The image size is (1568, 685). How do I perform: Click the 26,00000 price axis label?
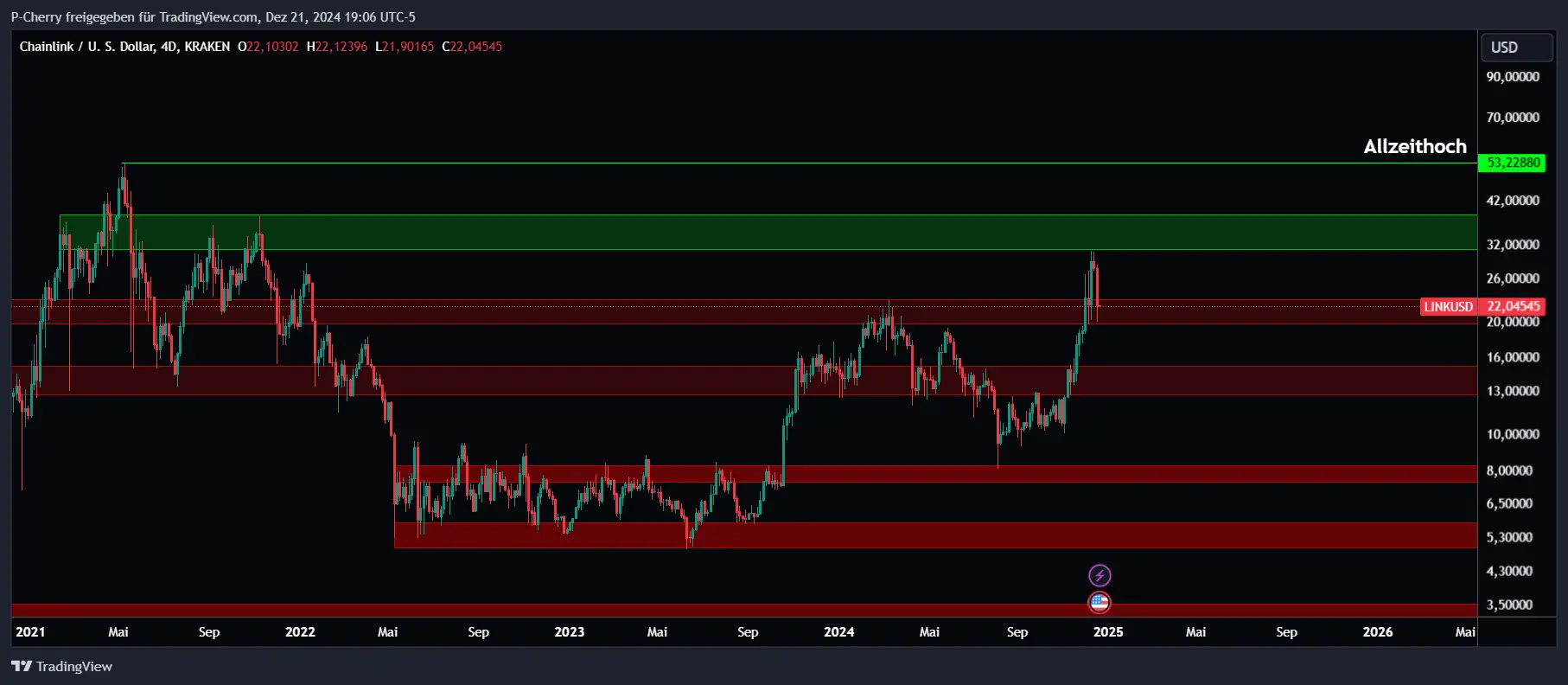point(1513,278)
